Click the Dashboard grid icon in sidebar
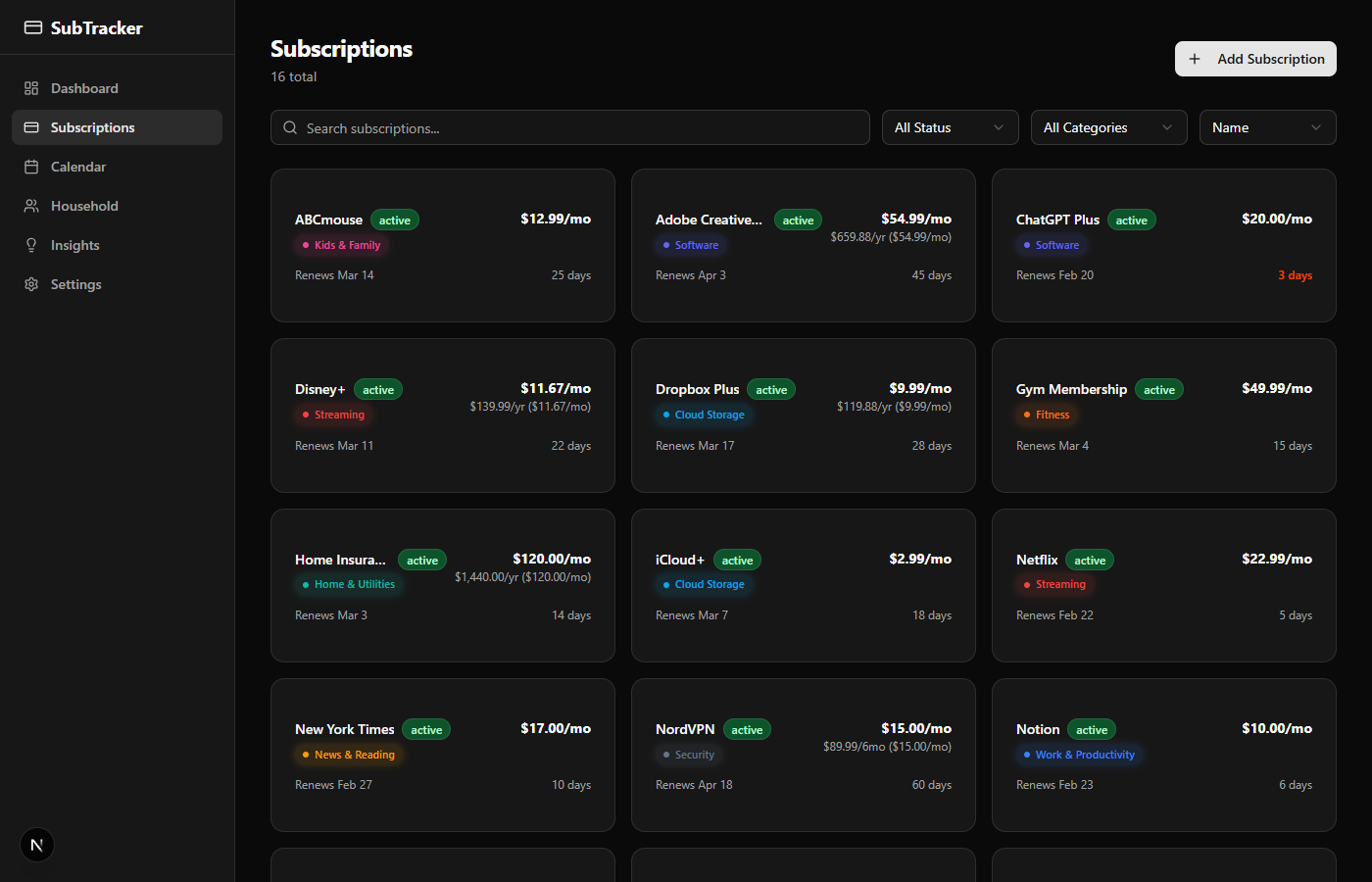 [x=31, y=88]
